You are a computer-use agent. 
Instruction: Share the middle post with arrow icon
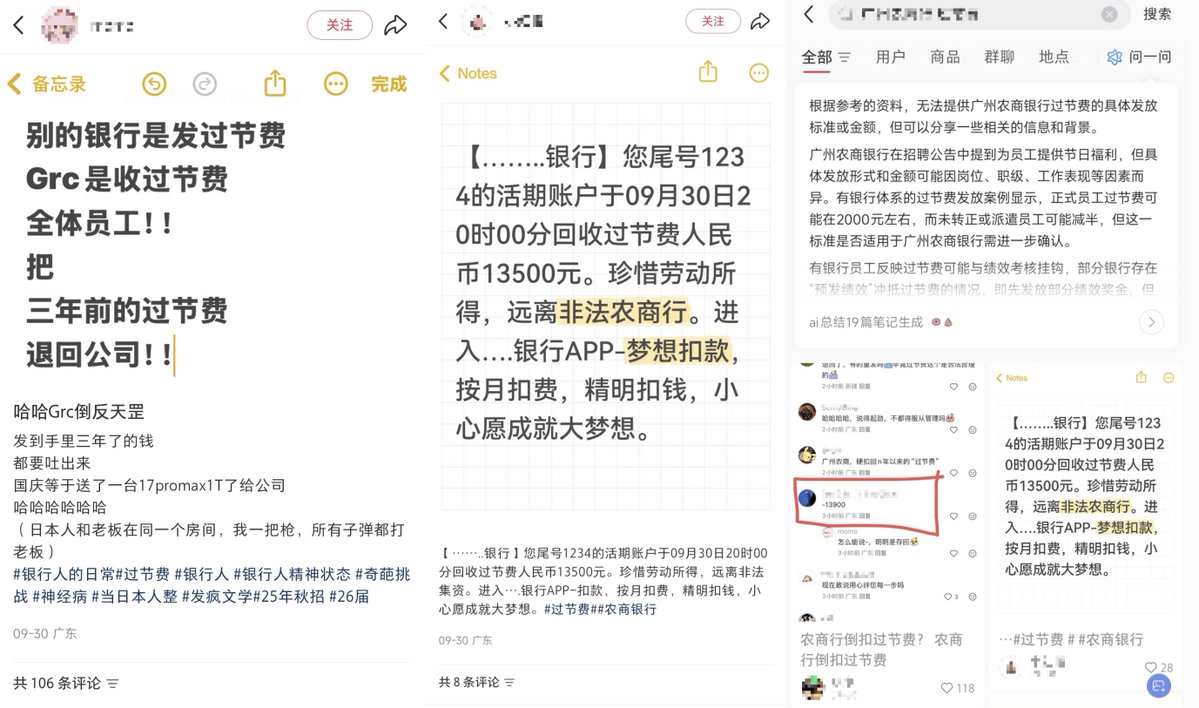pyautogui.click(x=760, y=21)
